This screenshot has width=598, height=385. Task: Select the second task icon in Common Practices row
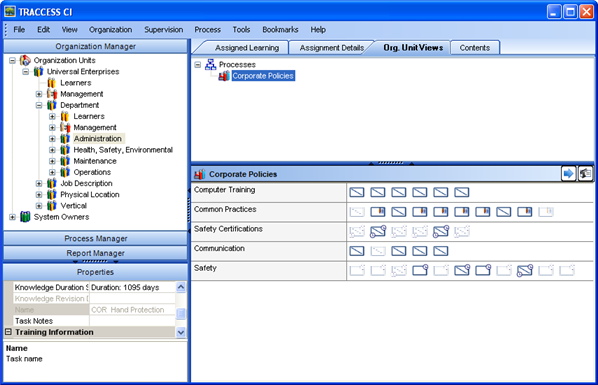(378, 212)
